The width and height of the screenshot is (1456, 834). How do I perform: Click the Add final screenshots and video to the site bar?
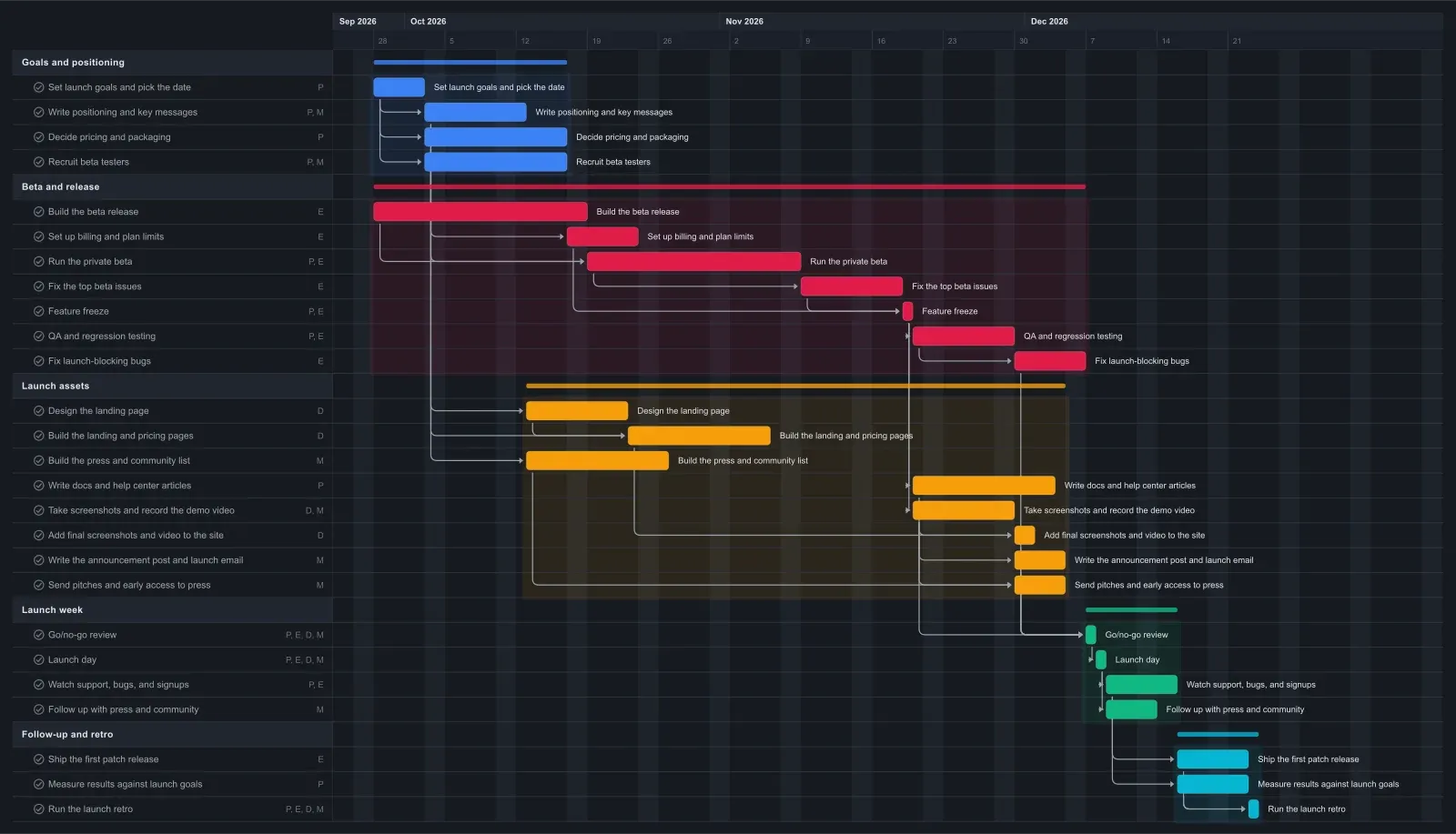1025,535
